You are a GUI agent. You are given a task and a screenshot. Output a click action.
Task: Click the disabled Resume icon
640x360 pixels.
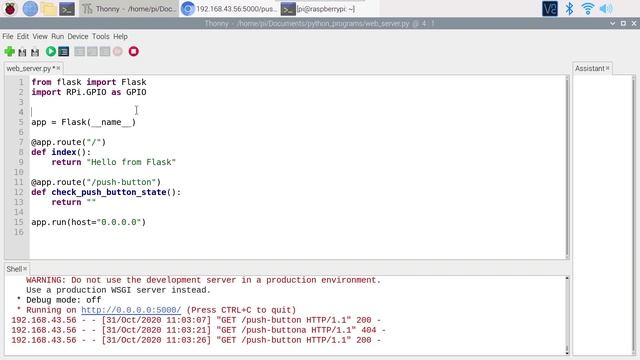[x=118, y=51]
